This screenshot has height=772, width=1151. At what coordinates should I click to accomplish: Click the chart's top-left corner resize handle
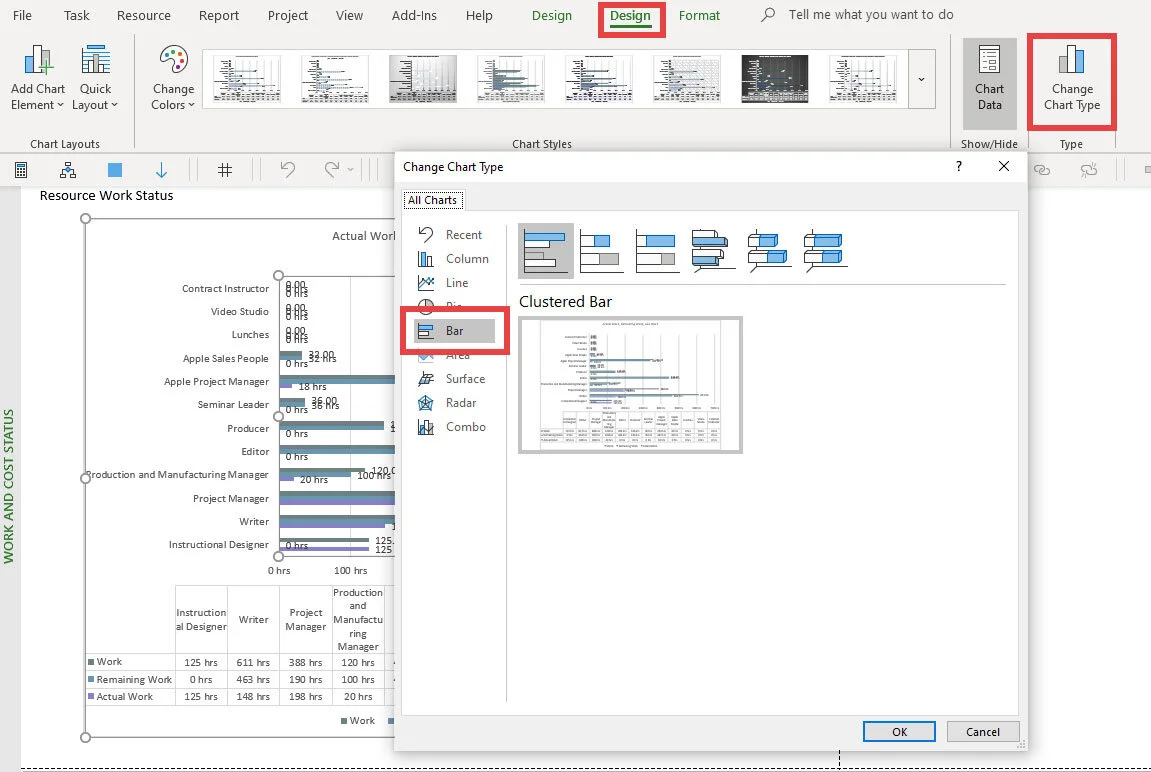(85, 219)
